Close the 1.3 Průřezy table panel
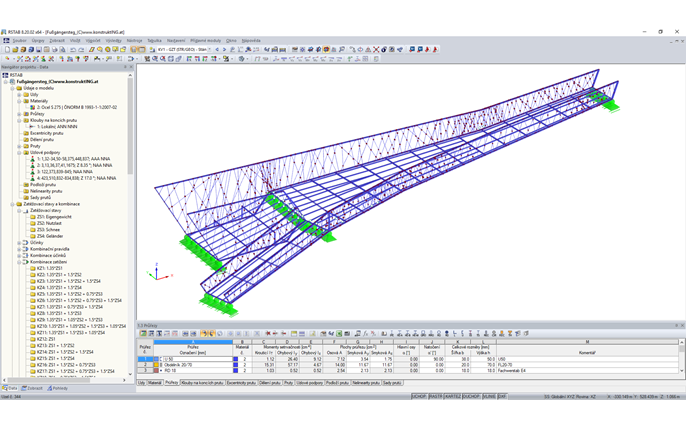The image size is (686, 429). coord(682,325)
